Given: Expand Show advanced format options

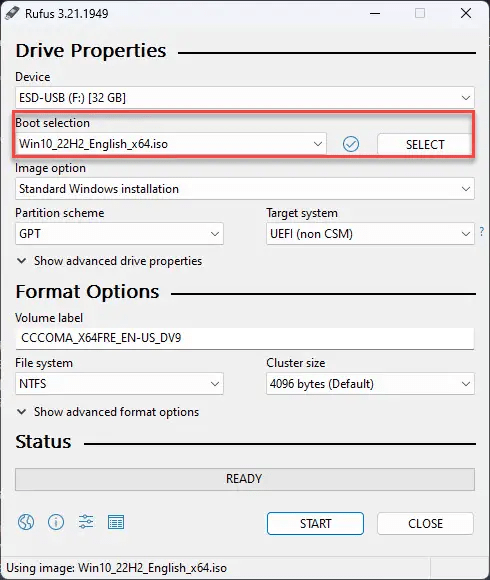Looking at the screenshot, I should (x=108, y=412).
